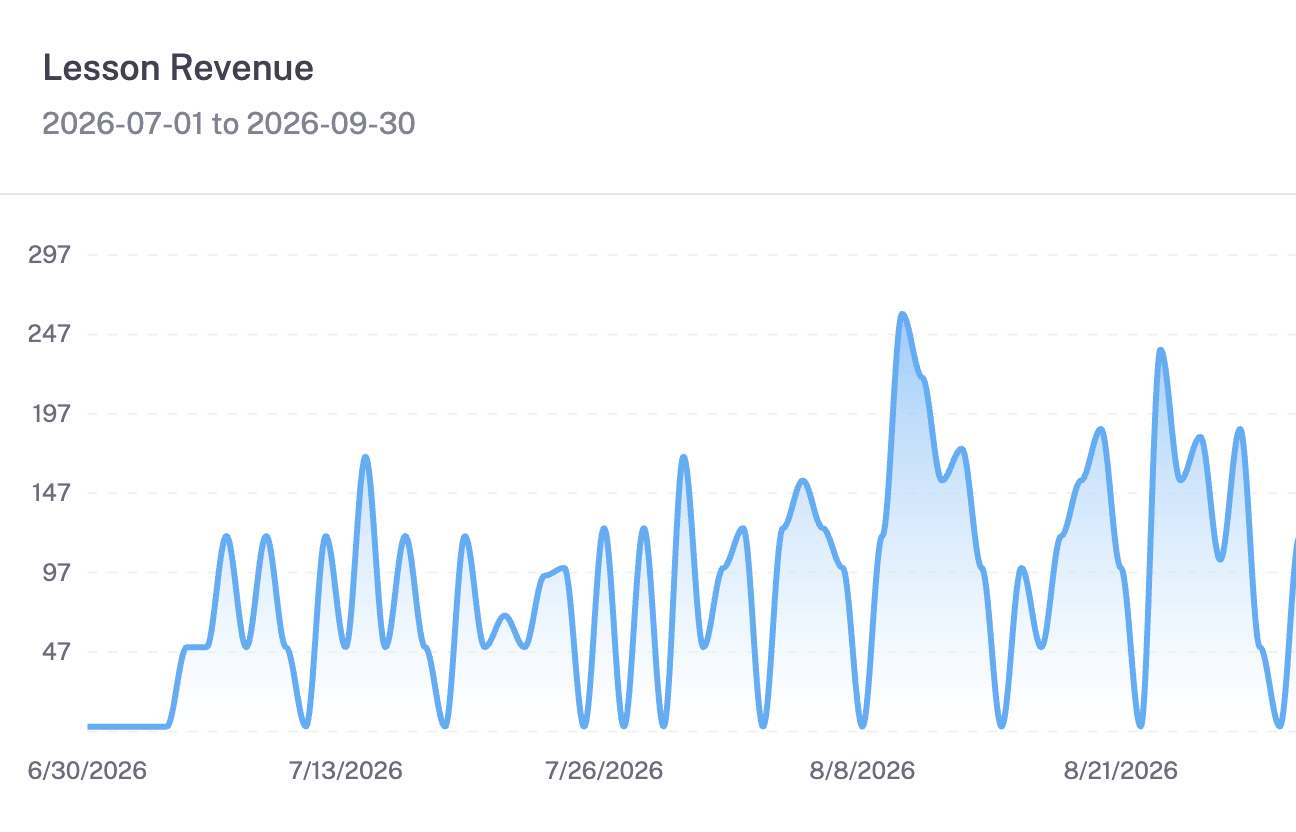1296x832 pixels.
Task: Click the y-axis label "147"
Action: point(51,493)
